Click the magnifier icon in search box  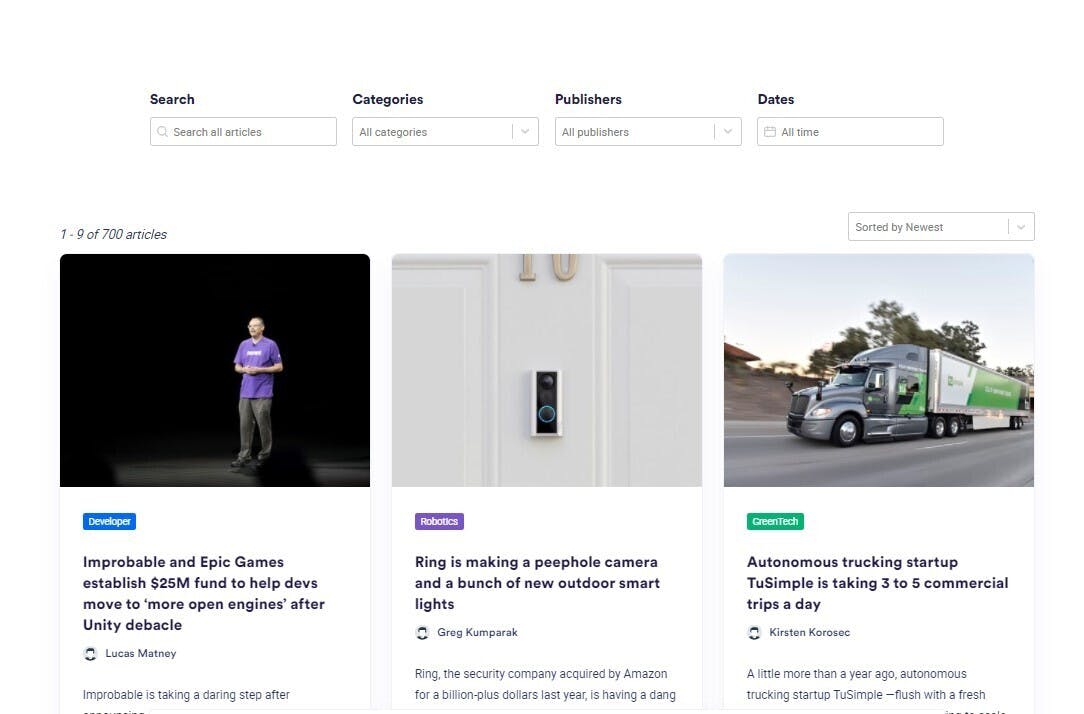pyautogui.click(x=162, y=131)
